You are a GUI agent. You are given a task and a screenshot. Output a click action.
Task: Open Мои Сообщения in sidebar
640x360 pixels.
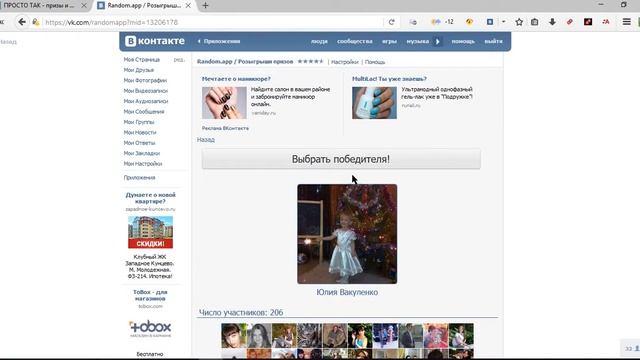pyautogui.click(x=144, y=111)
